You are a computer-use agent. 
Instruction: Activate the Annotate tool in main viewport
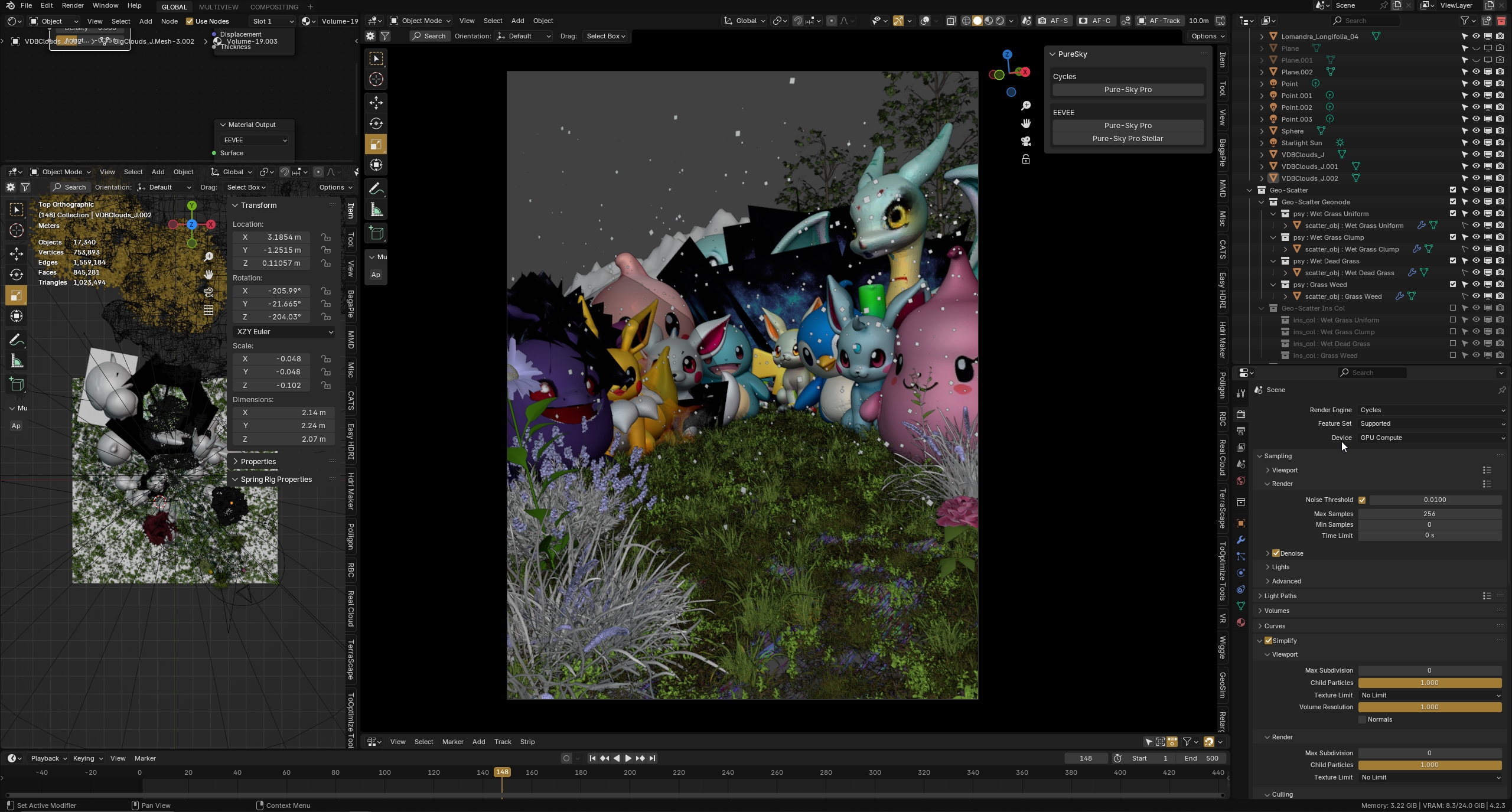pos(376,189)
